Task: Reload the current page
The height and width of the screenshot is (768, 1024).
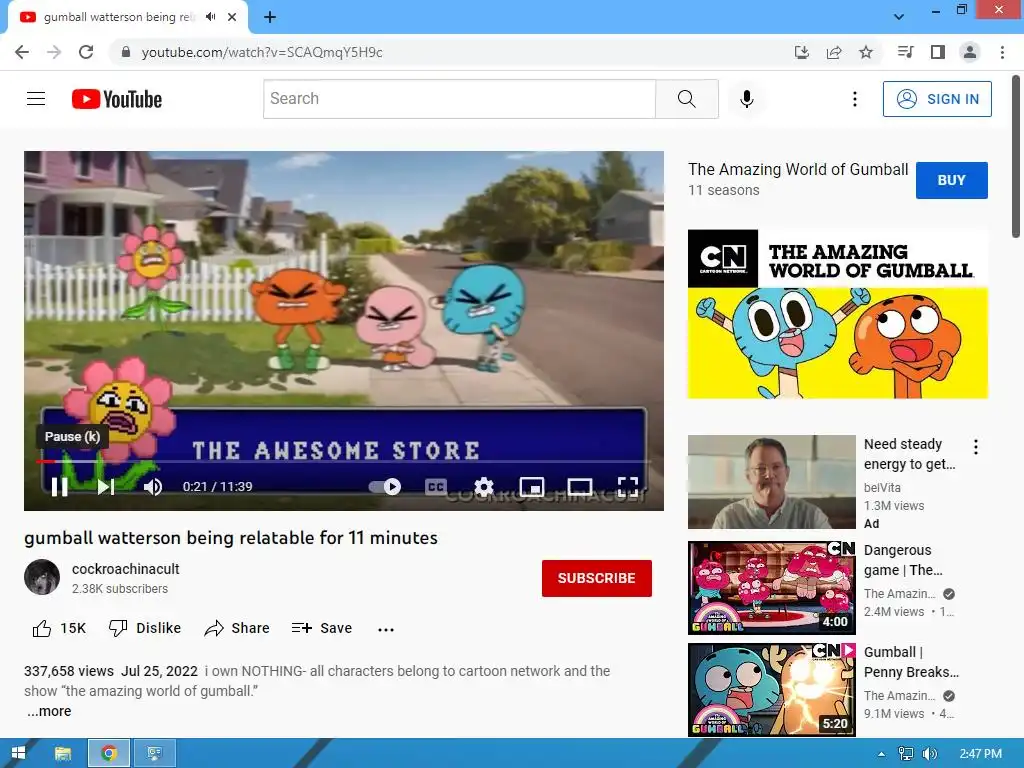Action: click(x=86, y=52)
